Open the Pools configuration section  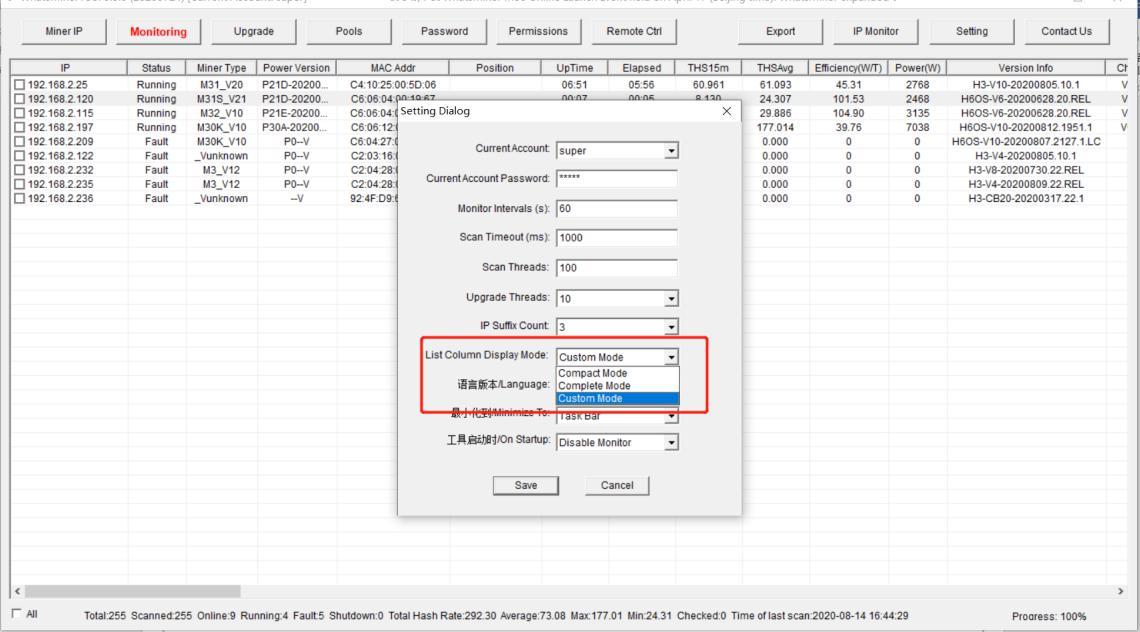click(x=348, y=31)
